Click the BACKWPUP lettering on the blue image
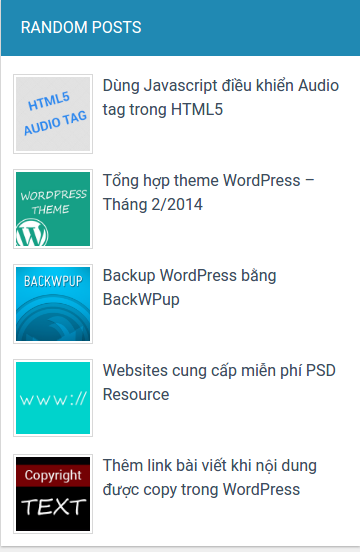This screenshot has width=360, height=552. point(53,282)
